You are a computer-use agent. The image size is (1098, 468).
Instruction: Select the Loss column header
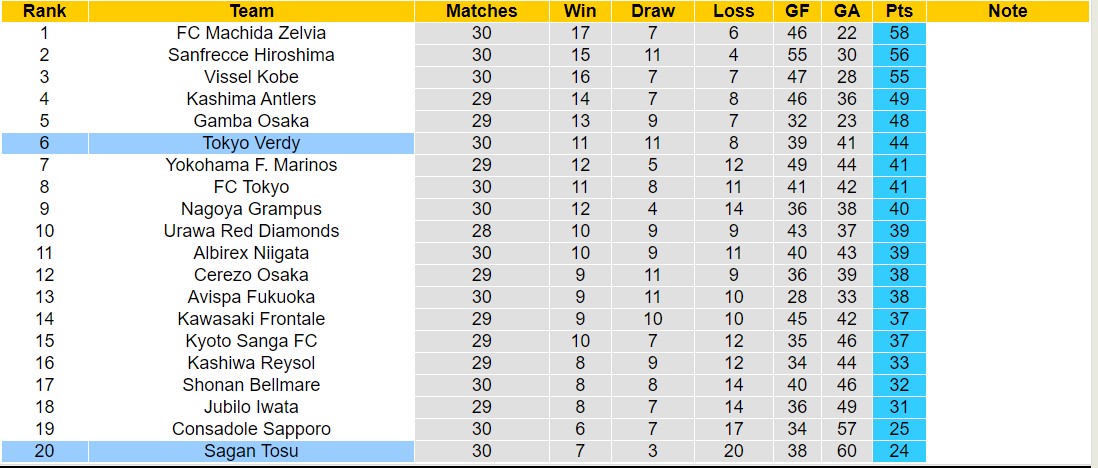[734, 11]
